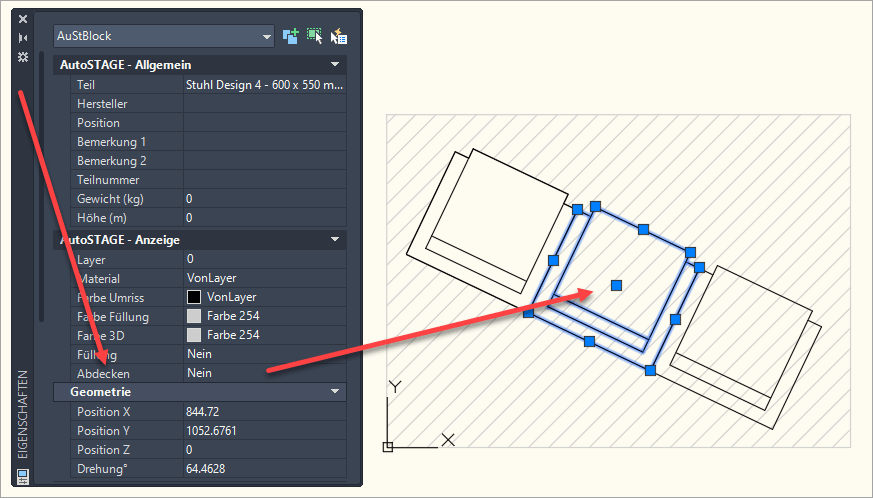The height and width of the screenshot is (498, 873).
Task: Select the Teil row showing Stuhl Design 4
Action: tap(265, 85)
